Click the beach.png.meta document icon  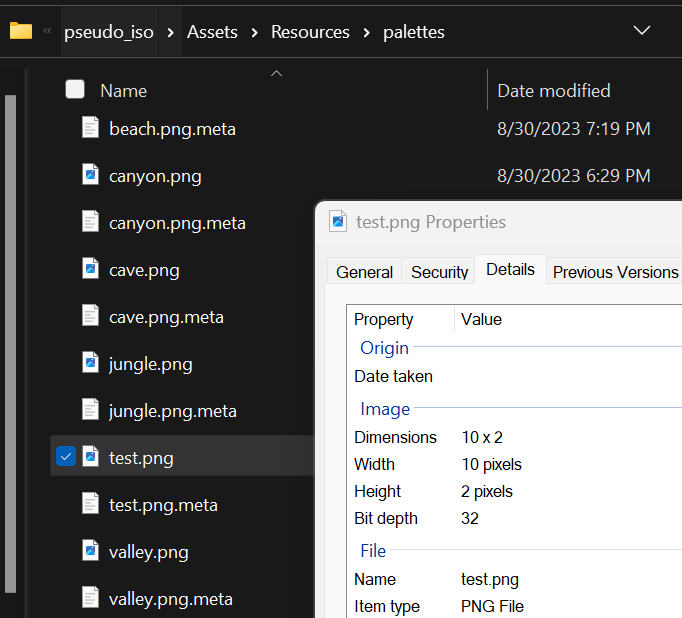click(90, 128)
